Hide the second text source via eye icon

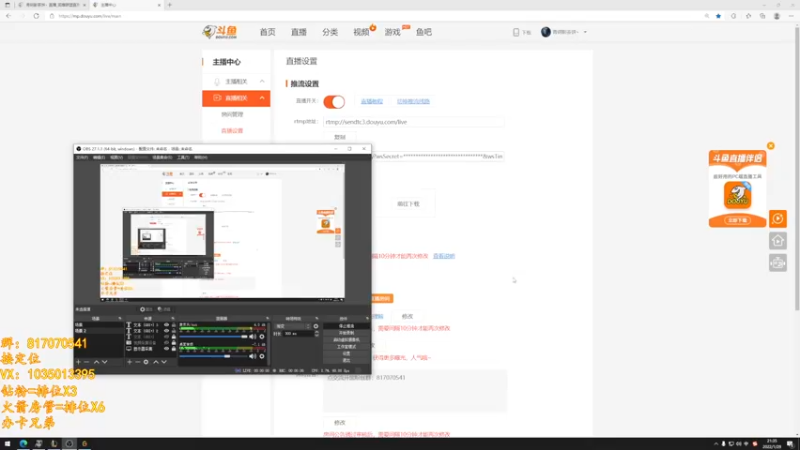166,331
